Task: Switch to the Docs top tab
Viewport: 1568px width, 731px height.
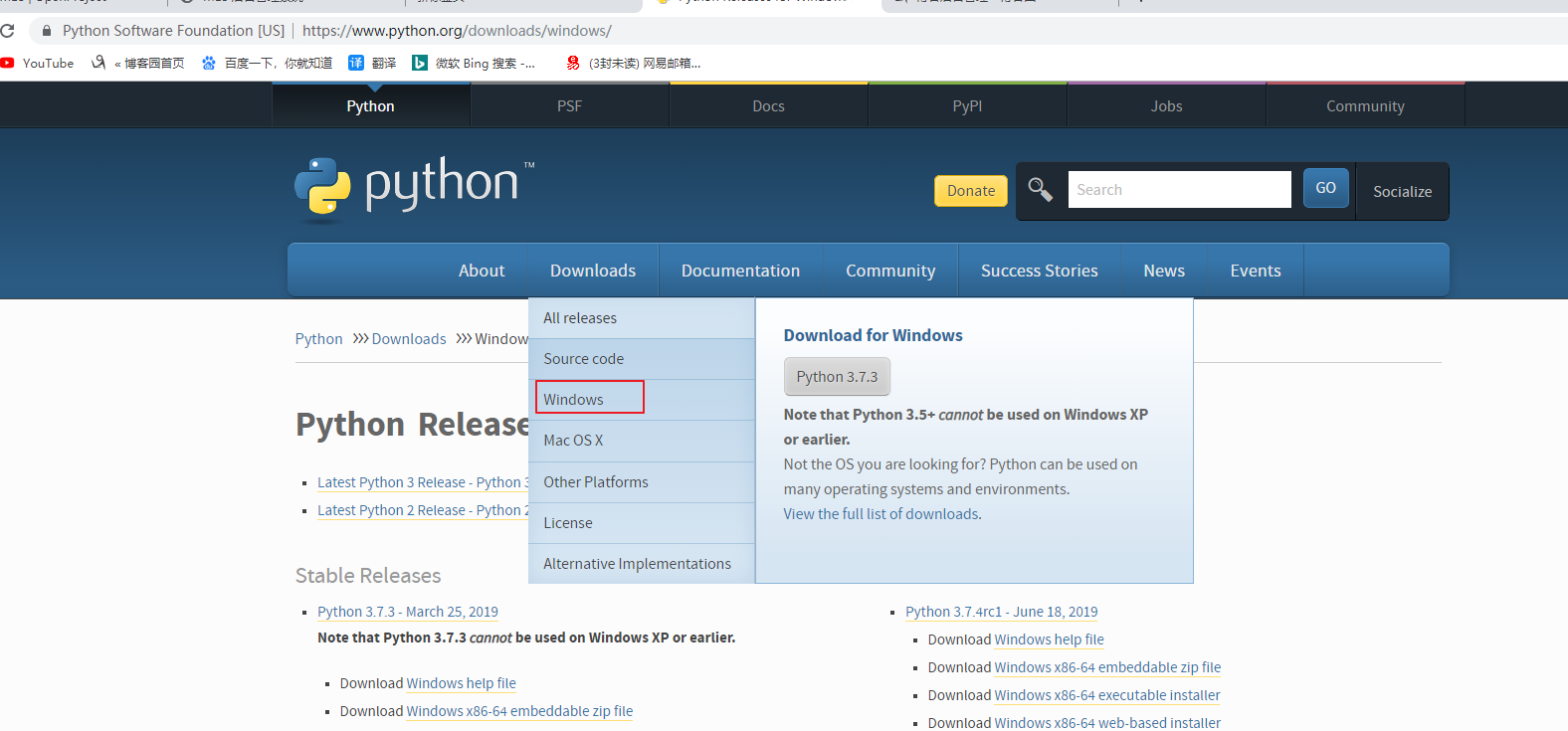Action: (x=769, y=106)
